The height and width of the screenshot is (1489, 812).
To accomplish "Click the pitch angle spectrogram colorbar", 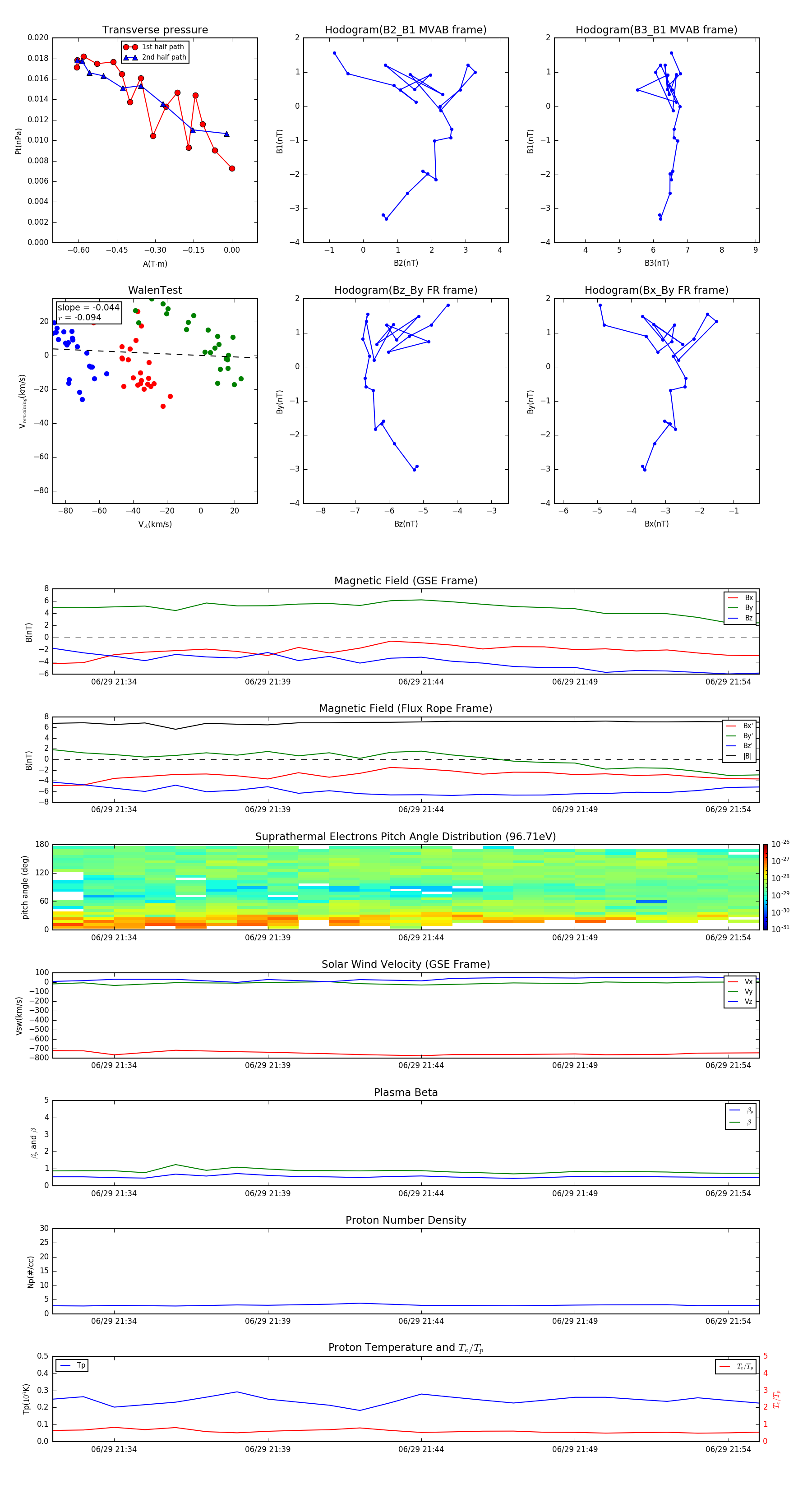I will [765, 887].
